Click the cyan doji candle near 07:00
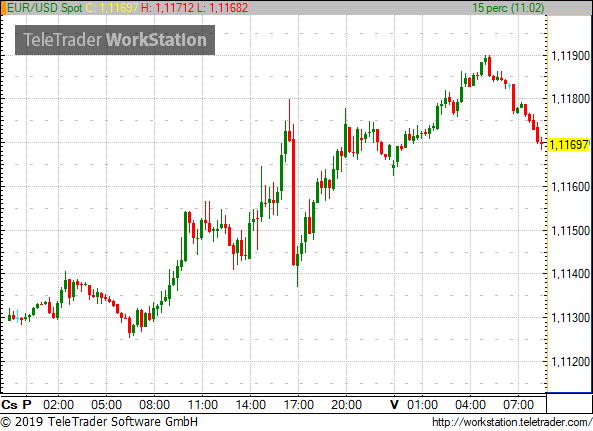The height and width of the screenshot is (431, 593). 509,86
